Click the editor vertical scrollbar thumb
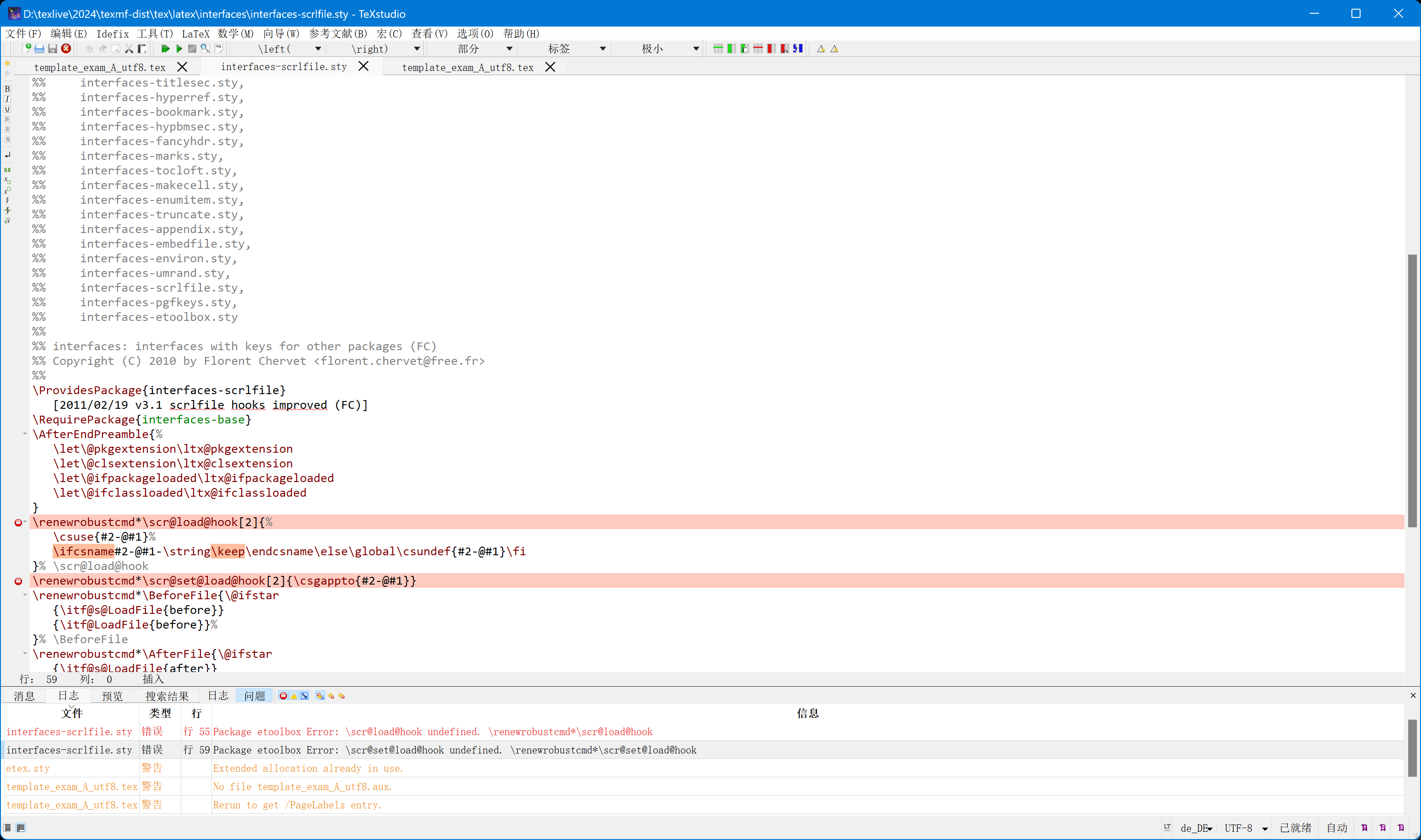Screen dimensions: 1421x840 click(1412, 390)
